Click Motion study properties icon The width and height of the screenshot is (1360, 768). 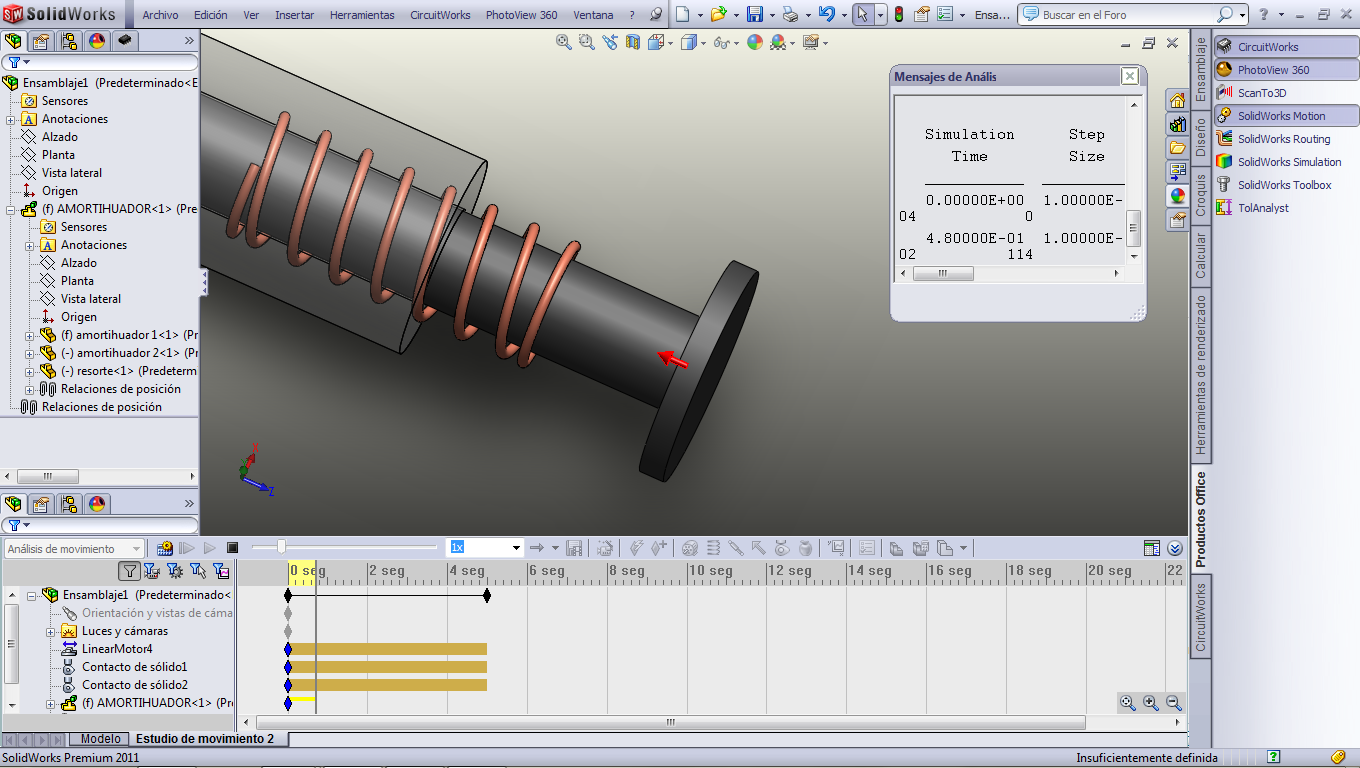[866, 548]
